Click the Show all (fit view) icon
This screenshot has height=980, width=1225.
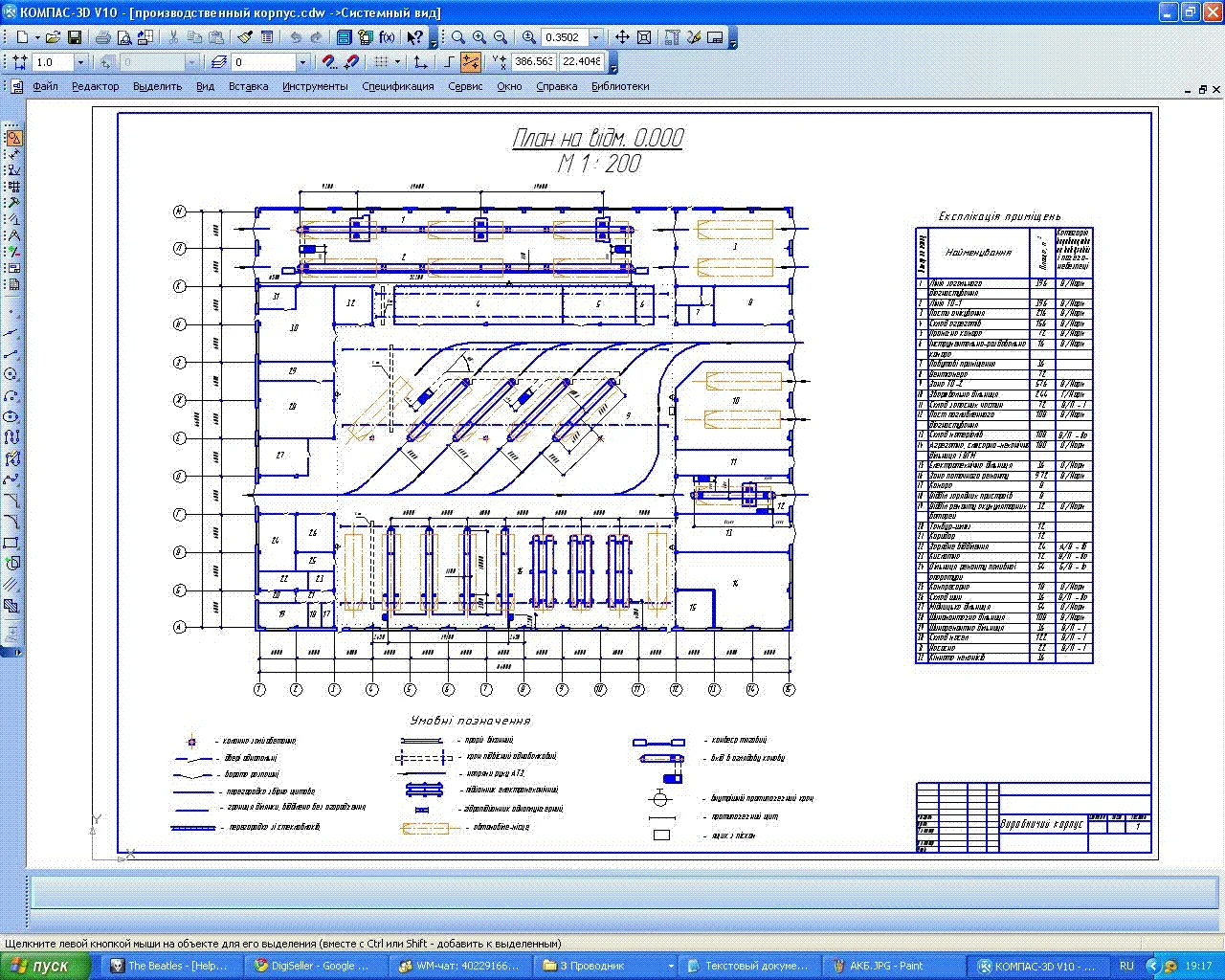point(644,37)
